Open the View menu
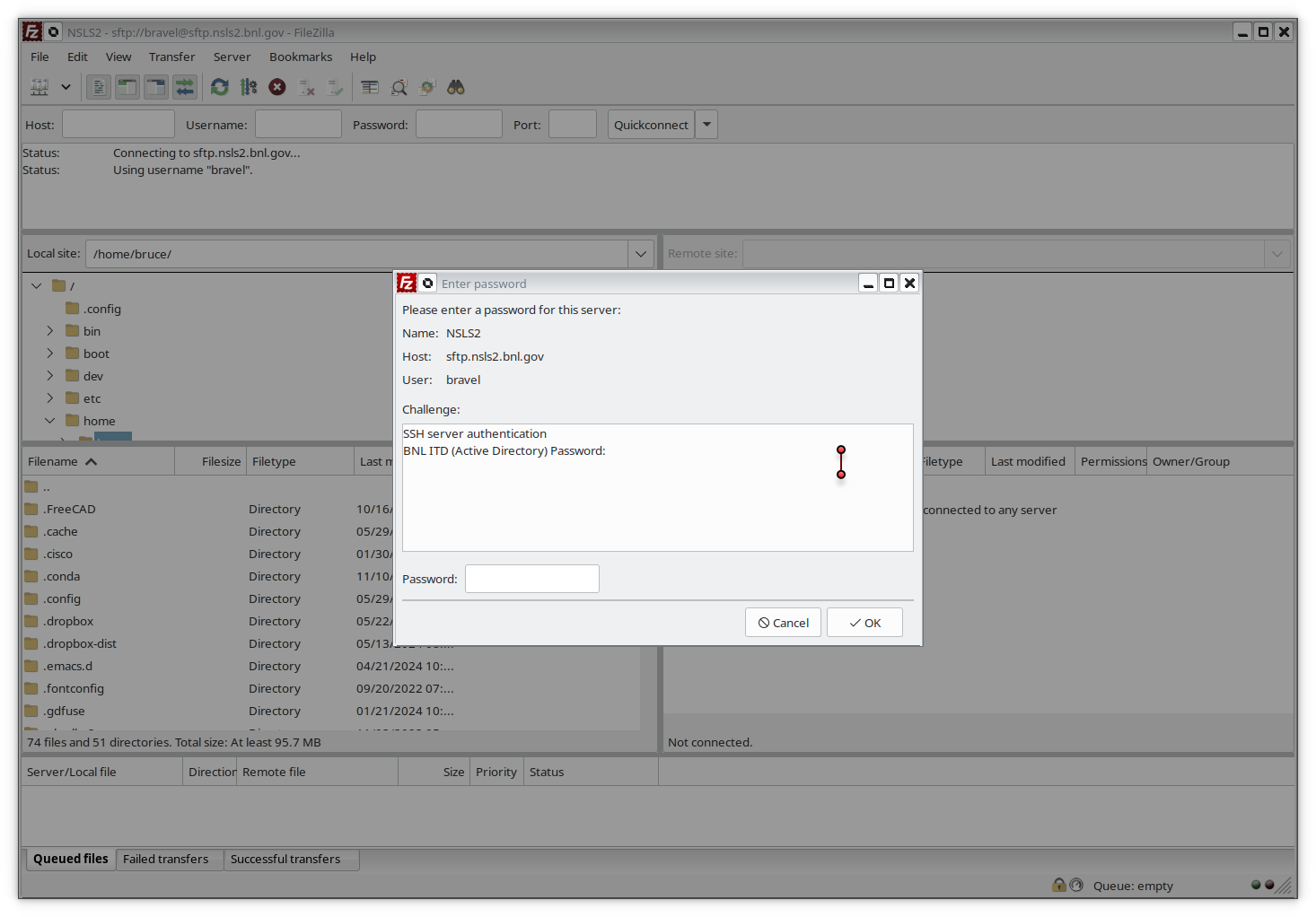Screen dimensions: 1316x917 pyautogui.click(x=118, y=57)
